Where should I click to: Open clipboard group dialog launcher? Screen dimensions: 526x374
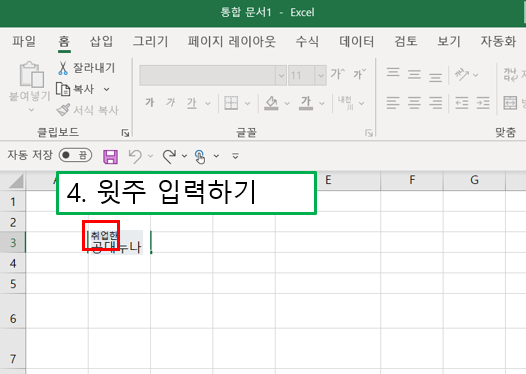pyautogui.click(x=125, y=133)
